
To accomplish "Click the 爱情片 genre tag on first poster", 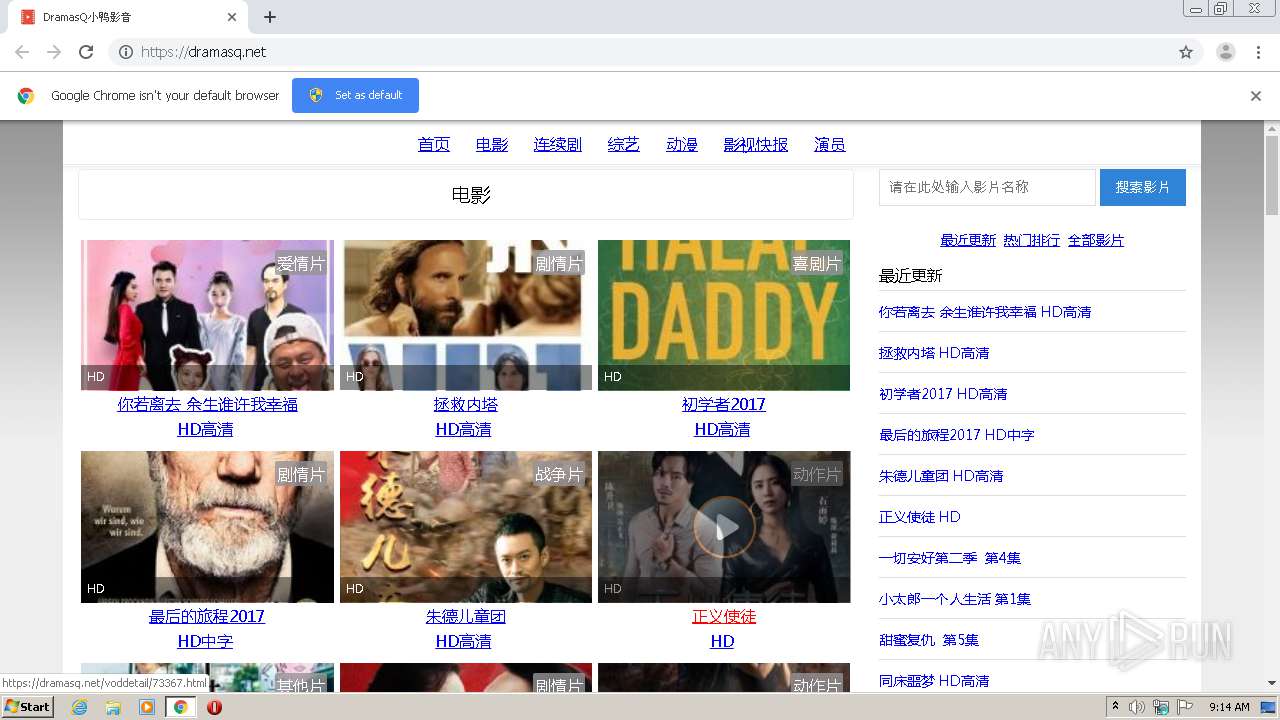I will point(301,264).
